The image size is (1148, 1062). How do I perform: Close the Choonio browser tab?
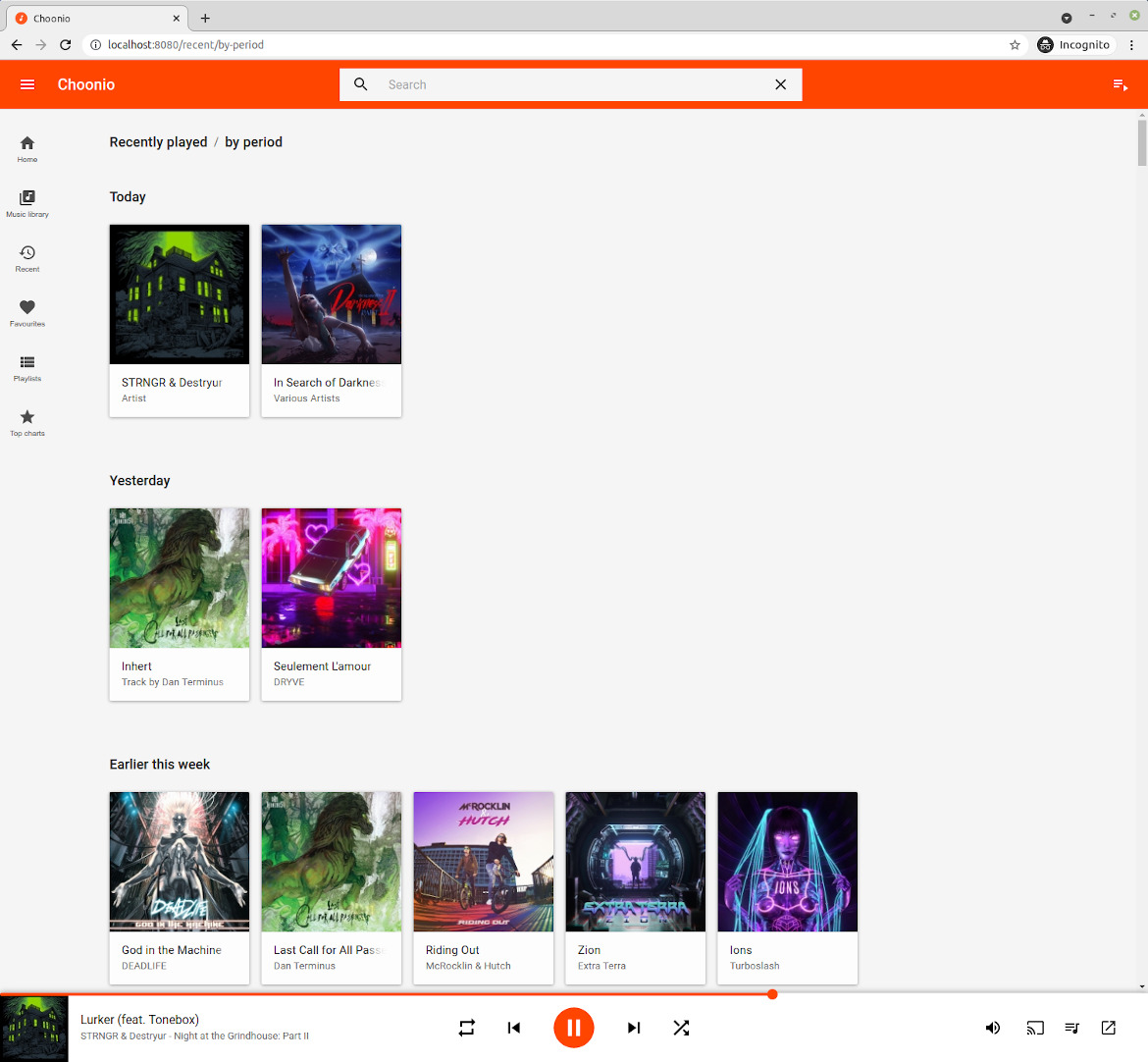(x=177, y=19)
